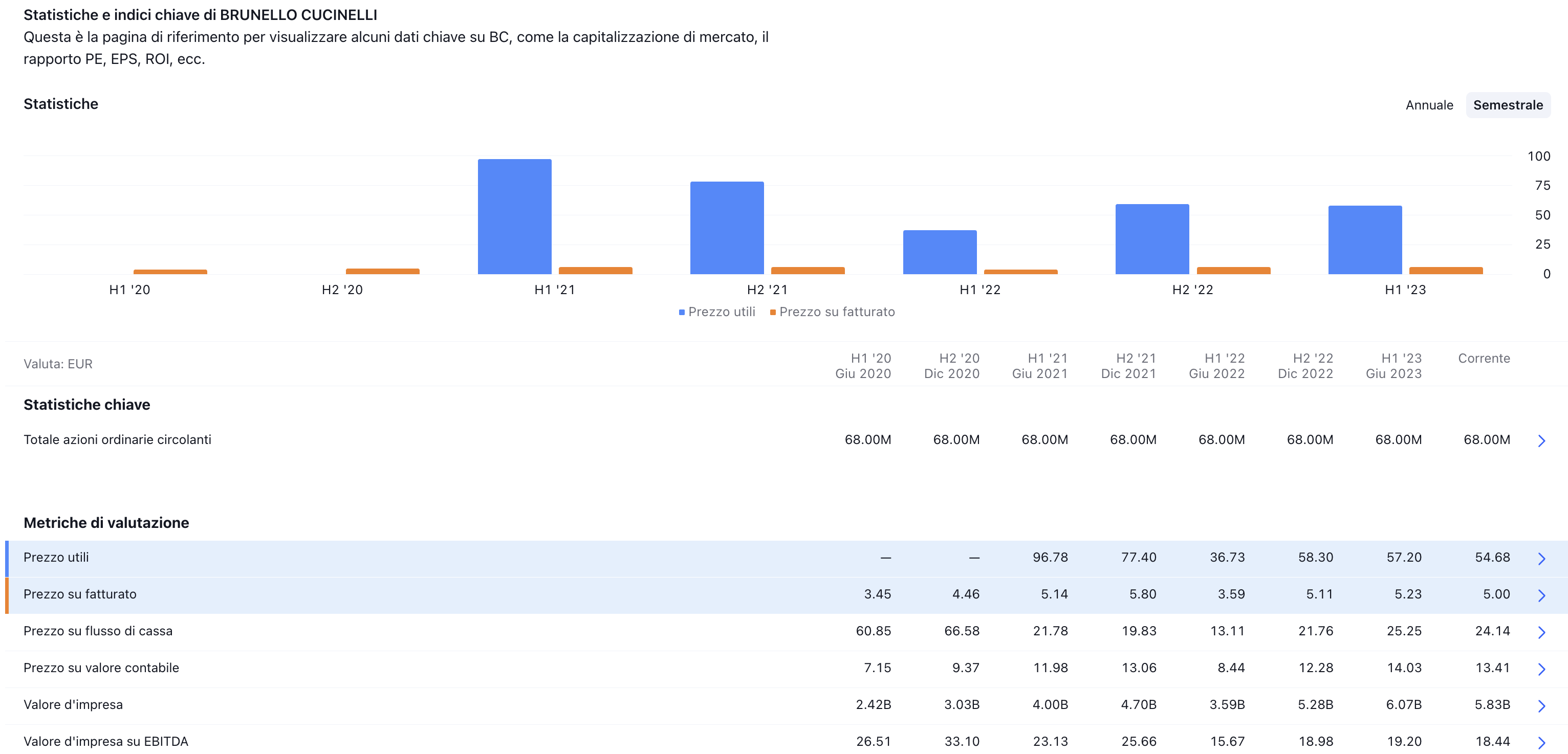The width and height of the screenshot is (1568, 754).
Task: Click the H1 '20 Giu 2020 column header
Action: click(x=863, y=366)
